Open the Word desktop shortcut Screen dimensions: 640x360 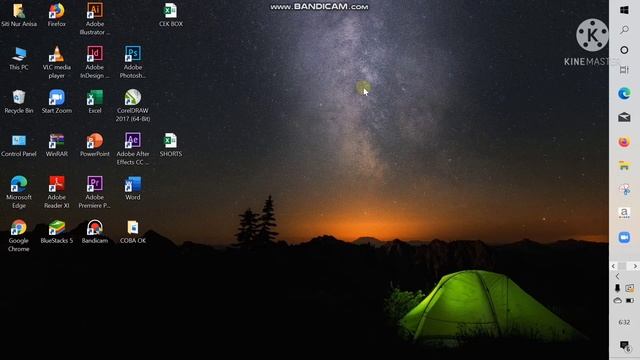tap(133, 189)
